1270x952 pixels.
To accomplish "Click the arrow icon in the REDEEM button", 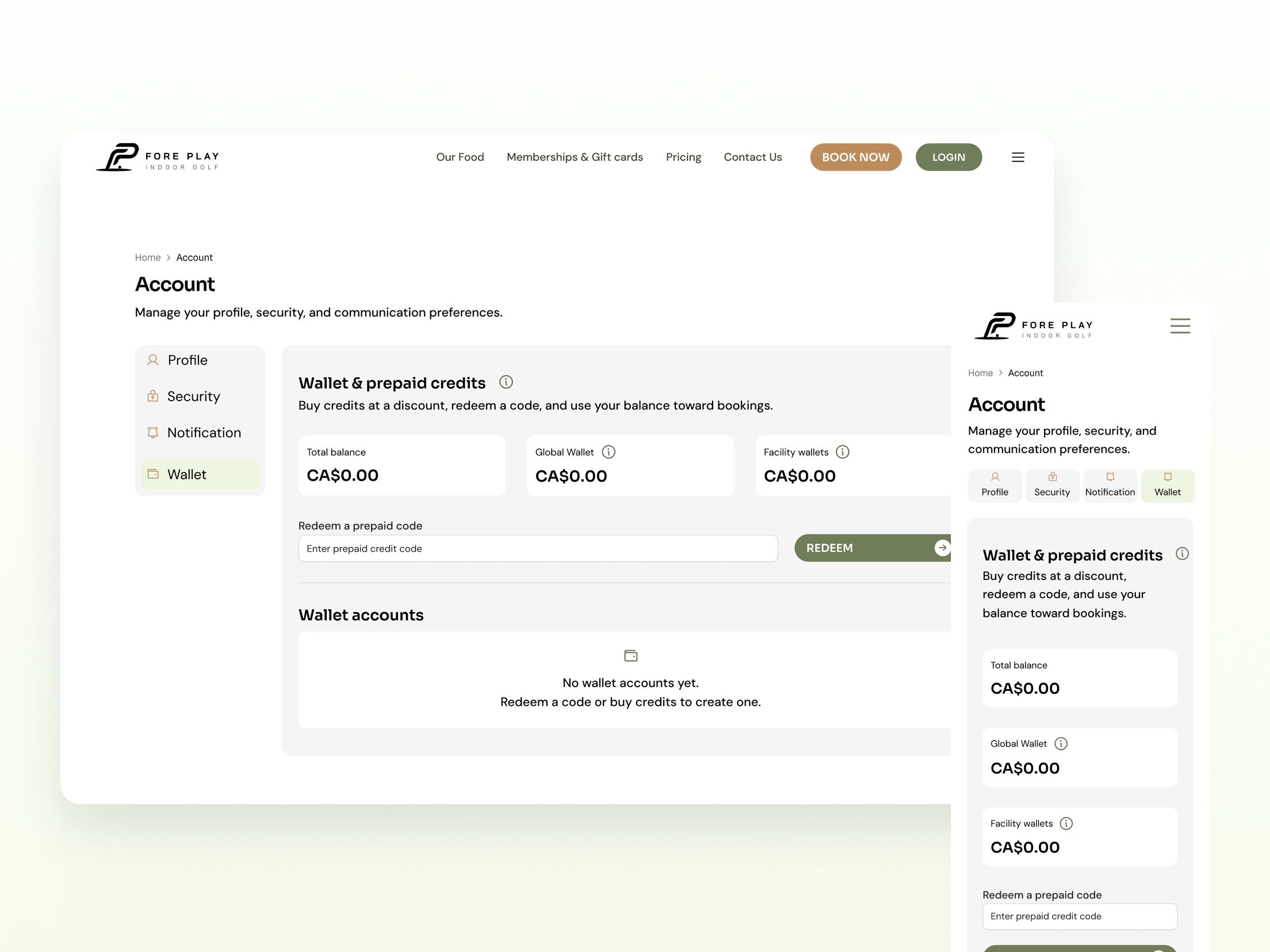I will (x=942, y=548).
